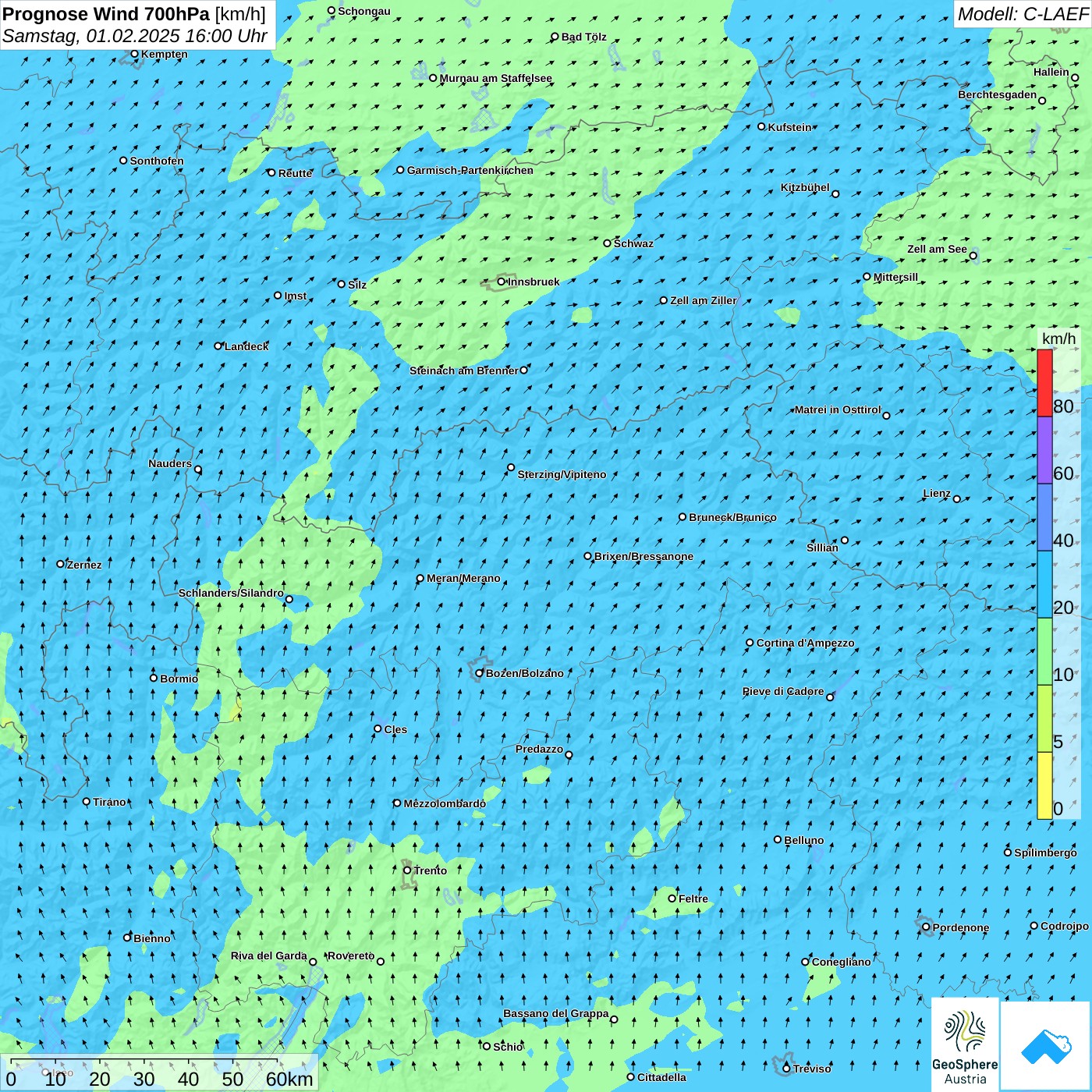Pick the yellow legend color segment
Screen dimensions: 1092x1092
pos(1044,785)
